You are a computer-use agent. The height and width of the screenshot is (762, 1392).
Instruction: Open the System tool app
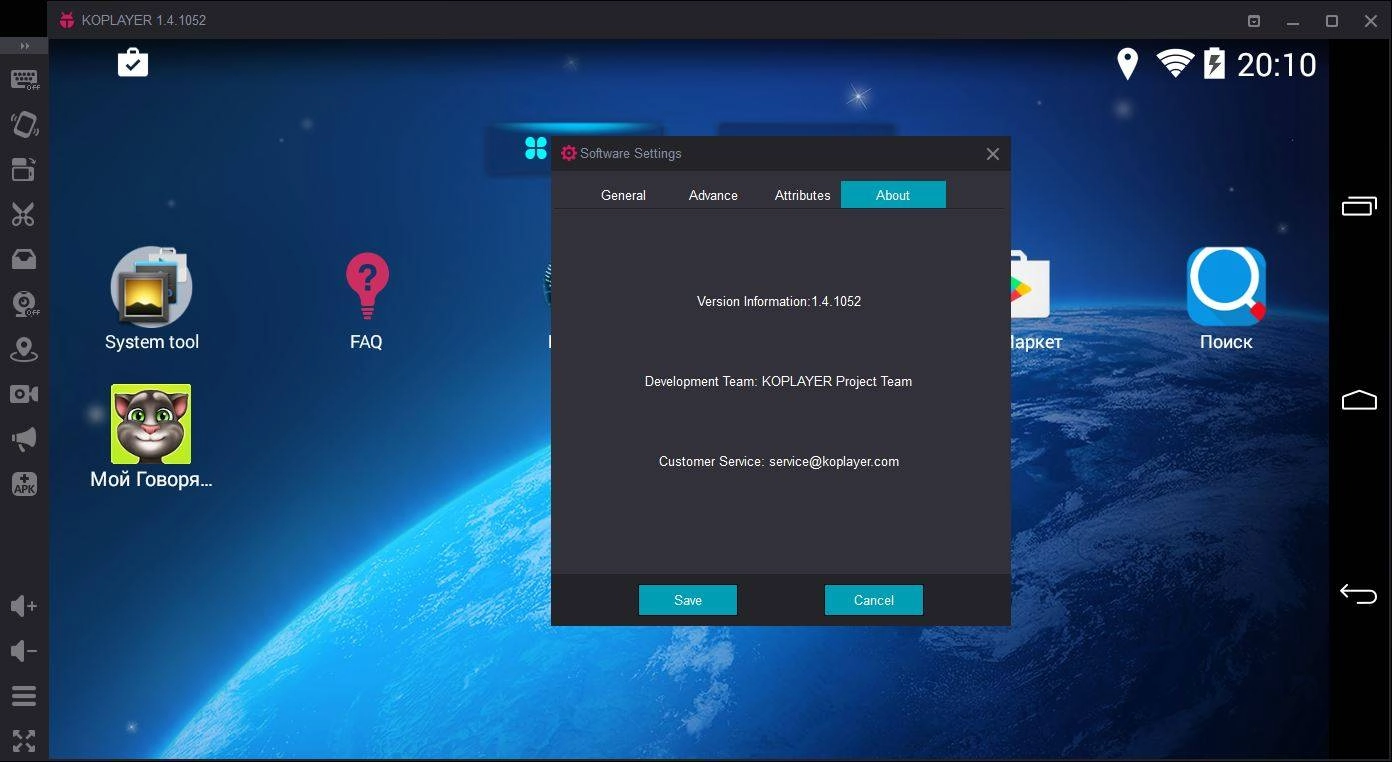tap(151, 299)
